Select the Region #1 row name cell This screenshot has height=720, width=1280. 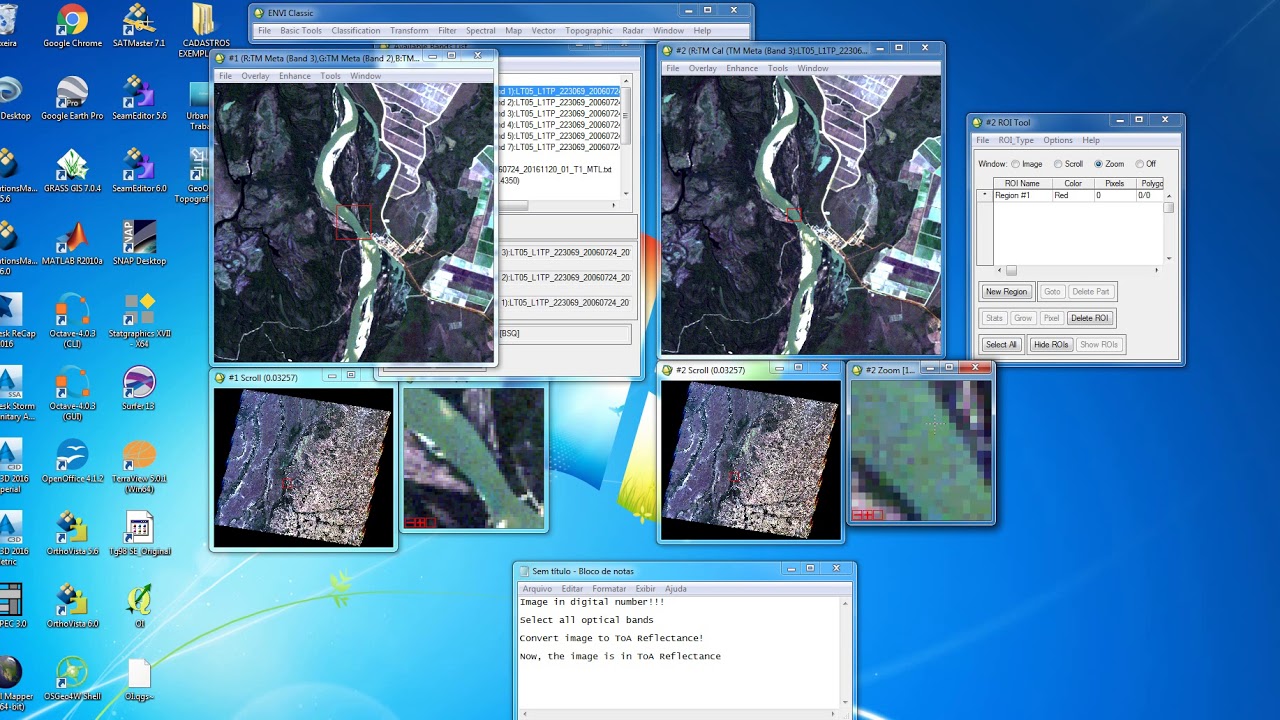(x=1021, y=196)
